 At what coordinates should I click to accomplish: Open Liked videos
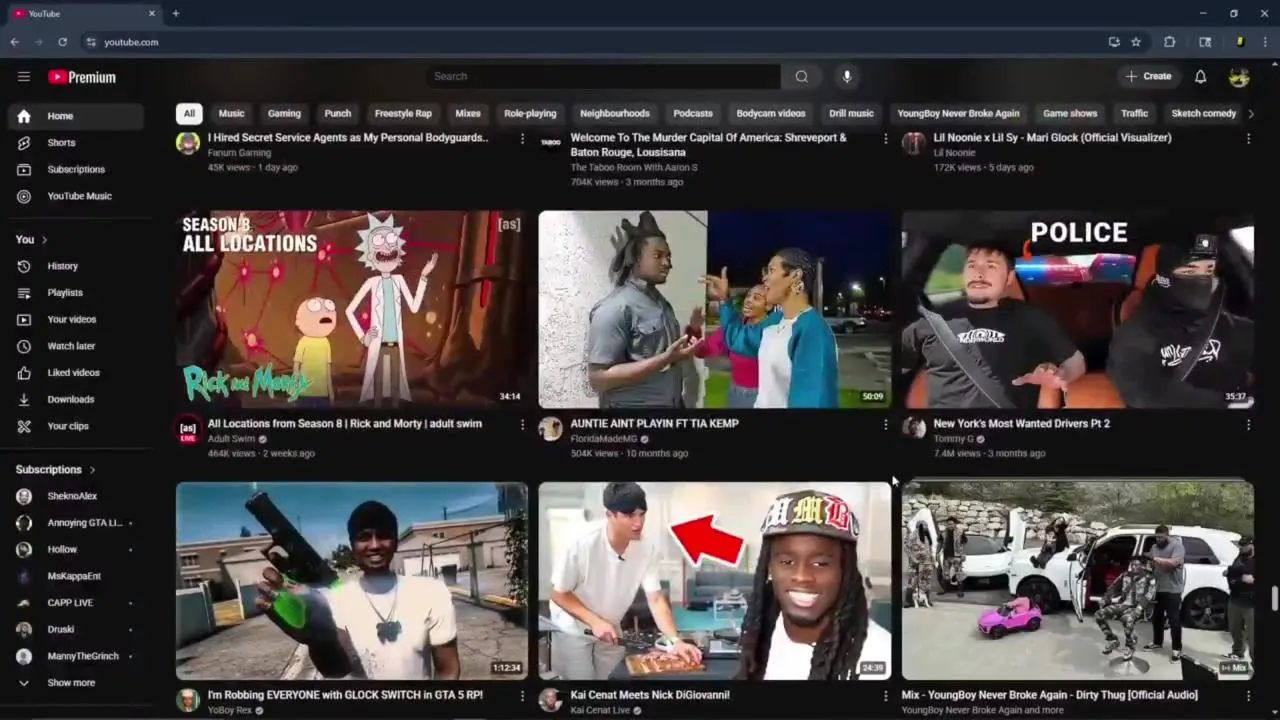[75, 372]
